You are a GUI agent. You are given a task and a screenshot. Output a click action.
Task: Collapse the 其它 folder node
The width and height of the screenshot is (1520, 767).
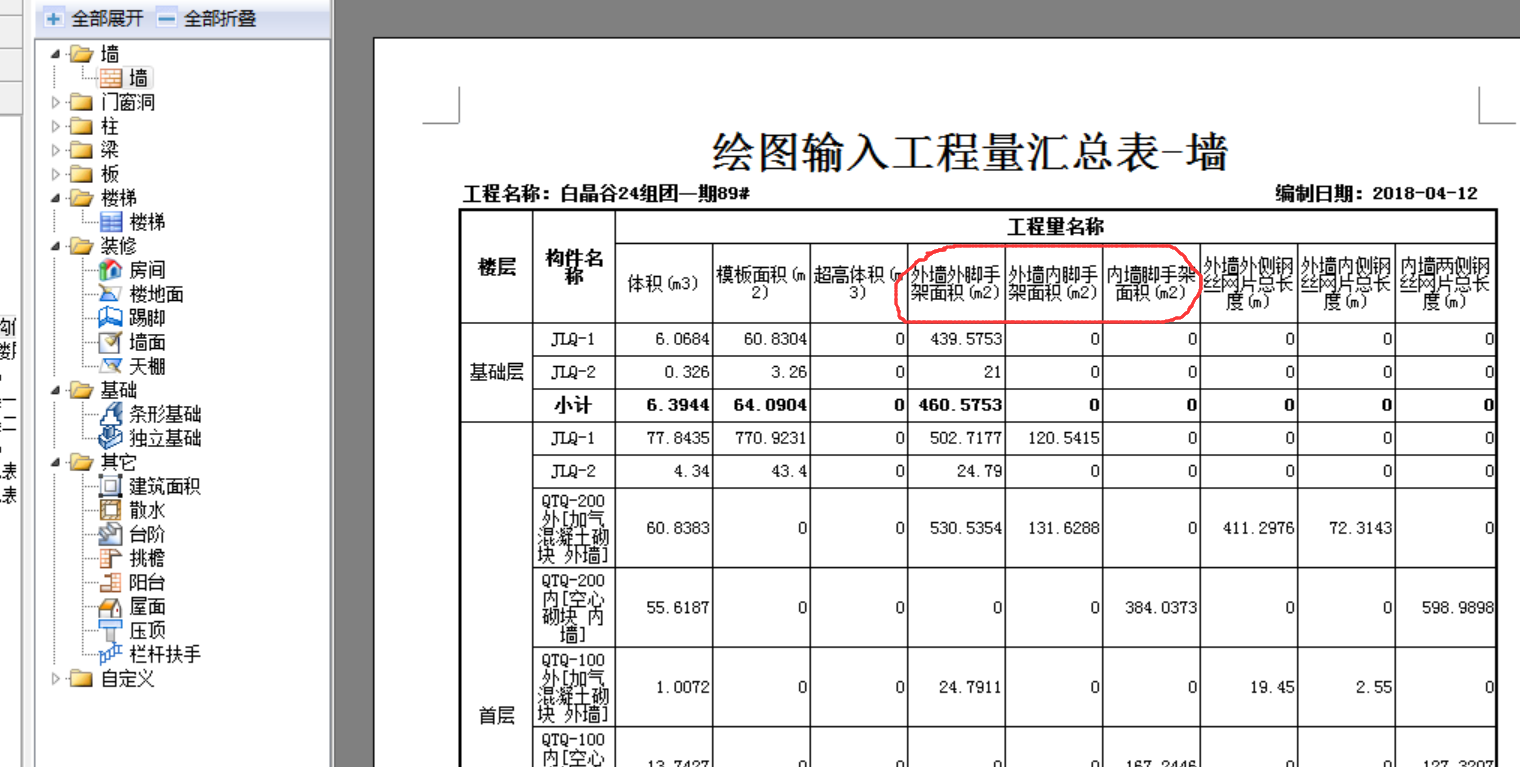(55, 462)
